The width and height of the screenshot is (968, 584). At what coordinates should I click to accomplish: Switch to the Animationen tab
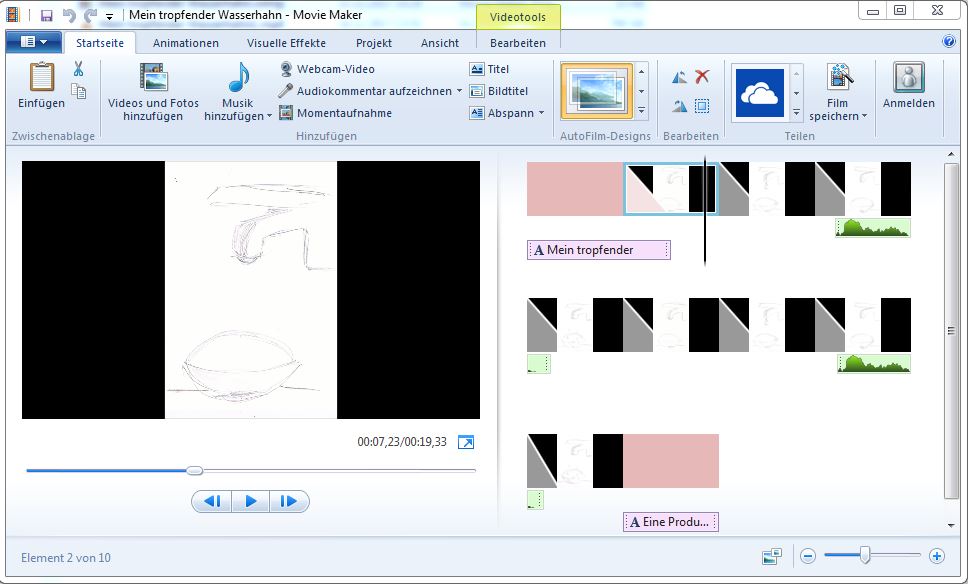186,43
